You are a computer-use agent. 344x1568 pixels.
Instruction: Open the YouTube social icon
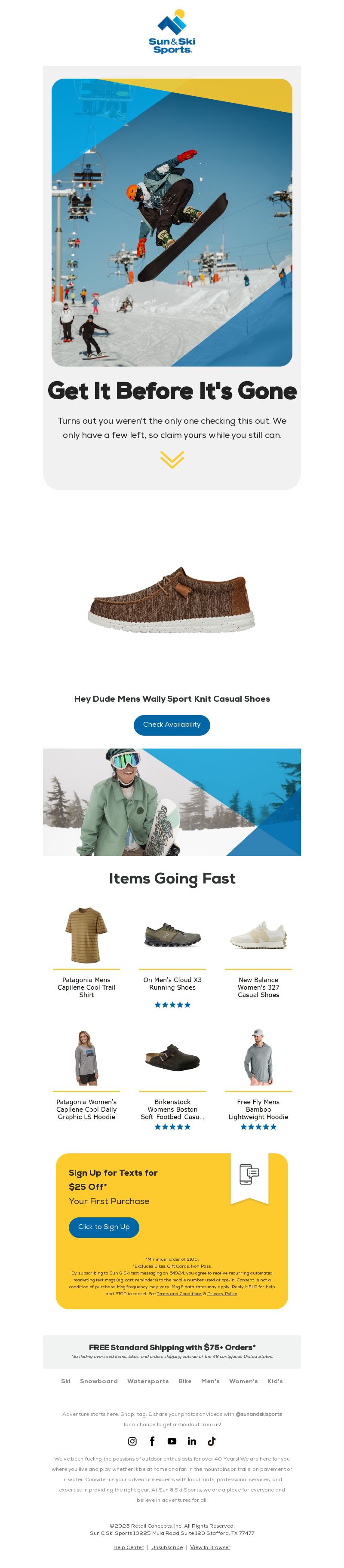click(172, 1441)
